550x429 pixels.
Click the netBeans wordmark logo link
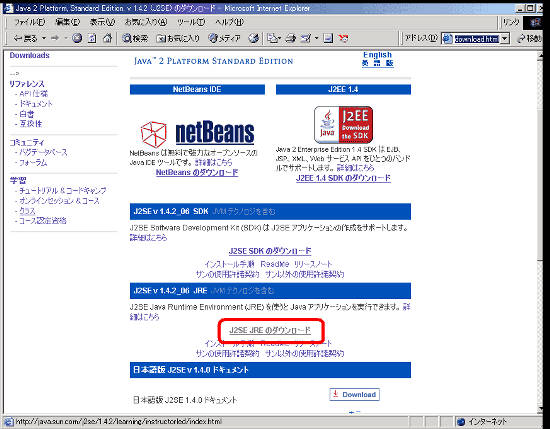pyautogui.click(x=215, y=132)
